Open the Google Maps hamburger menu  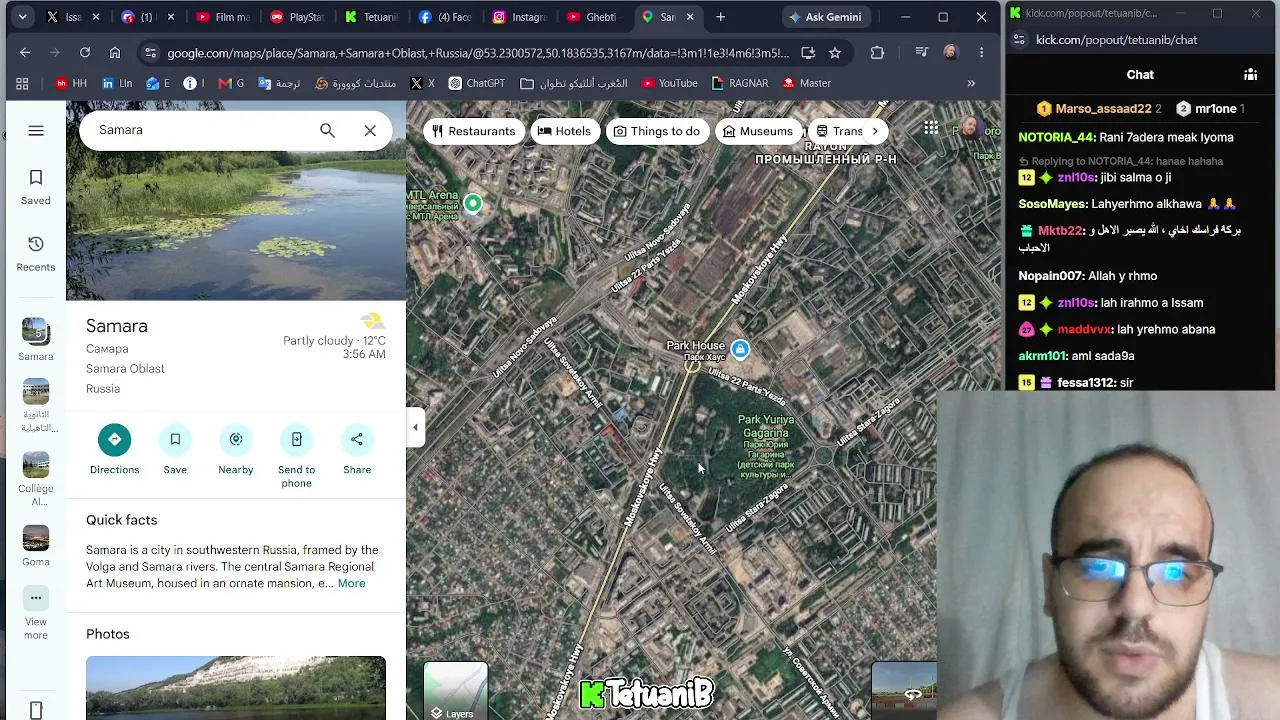pyautogui.click(x=36, y=131)
